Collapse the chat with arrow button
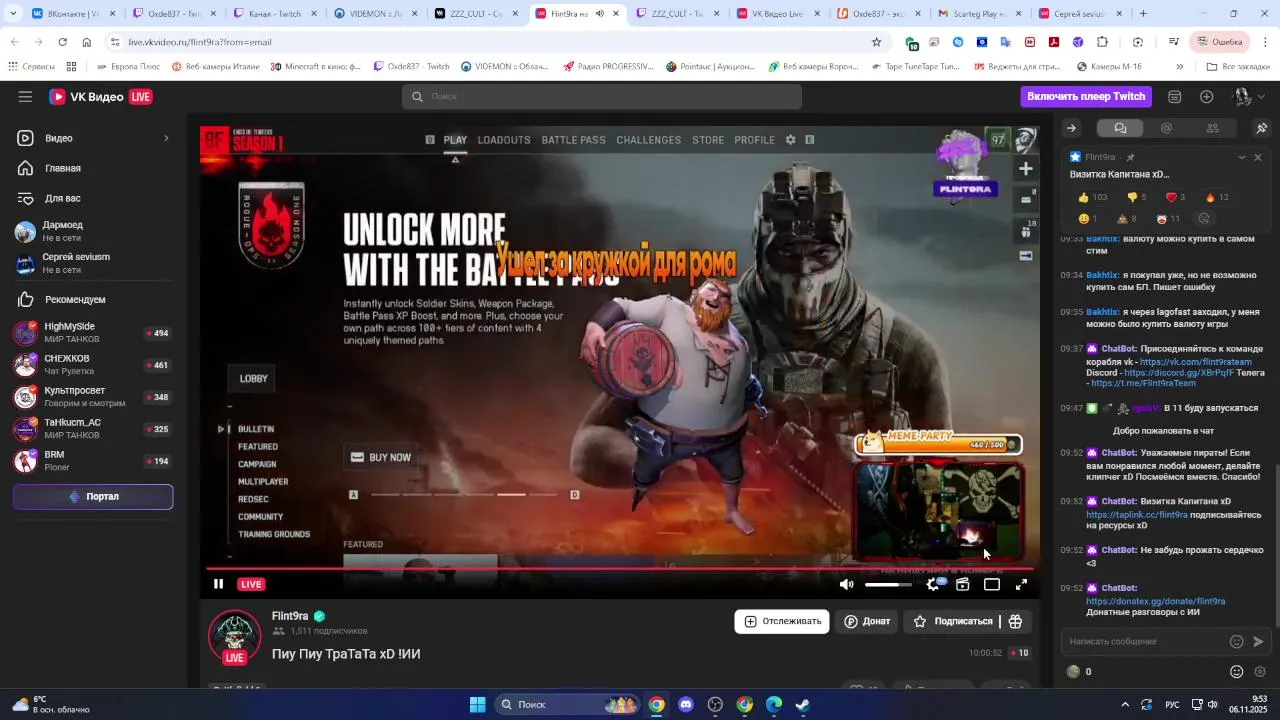The height and width of the screenshot is (720, 1280). 1071,128
